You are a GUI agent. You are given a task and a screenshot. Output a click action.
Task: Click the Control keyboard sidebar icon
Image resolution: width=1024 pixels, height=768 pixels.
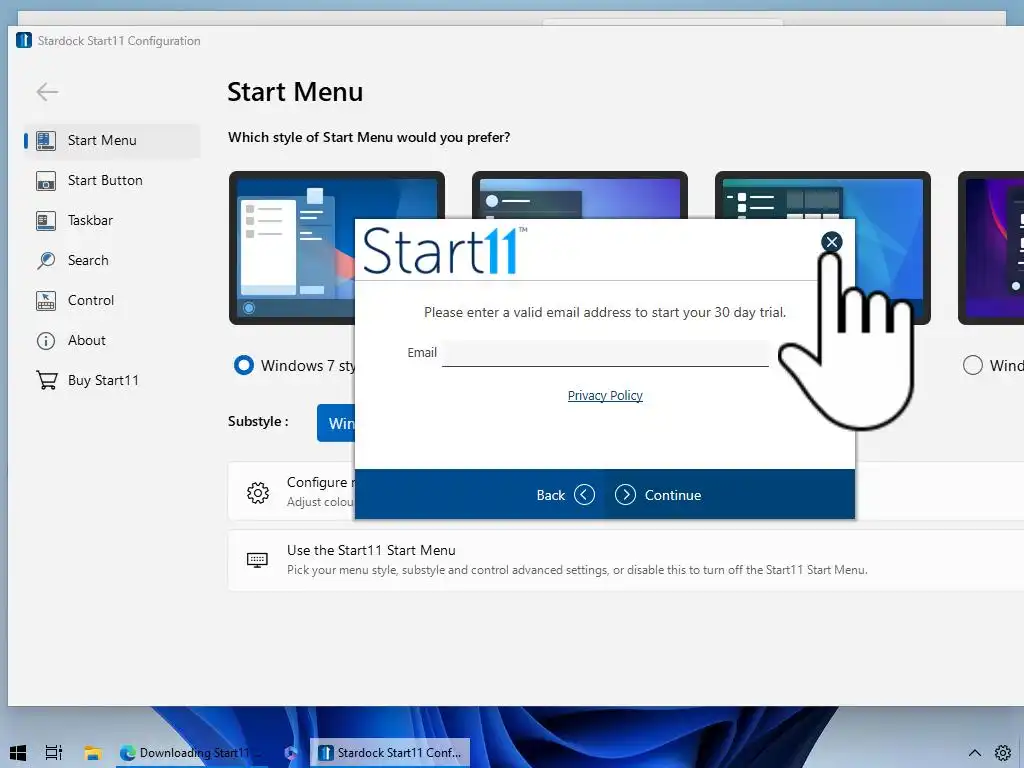(x=46, y=300)
